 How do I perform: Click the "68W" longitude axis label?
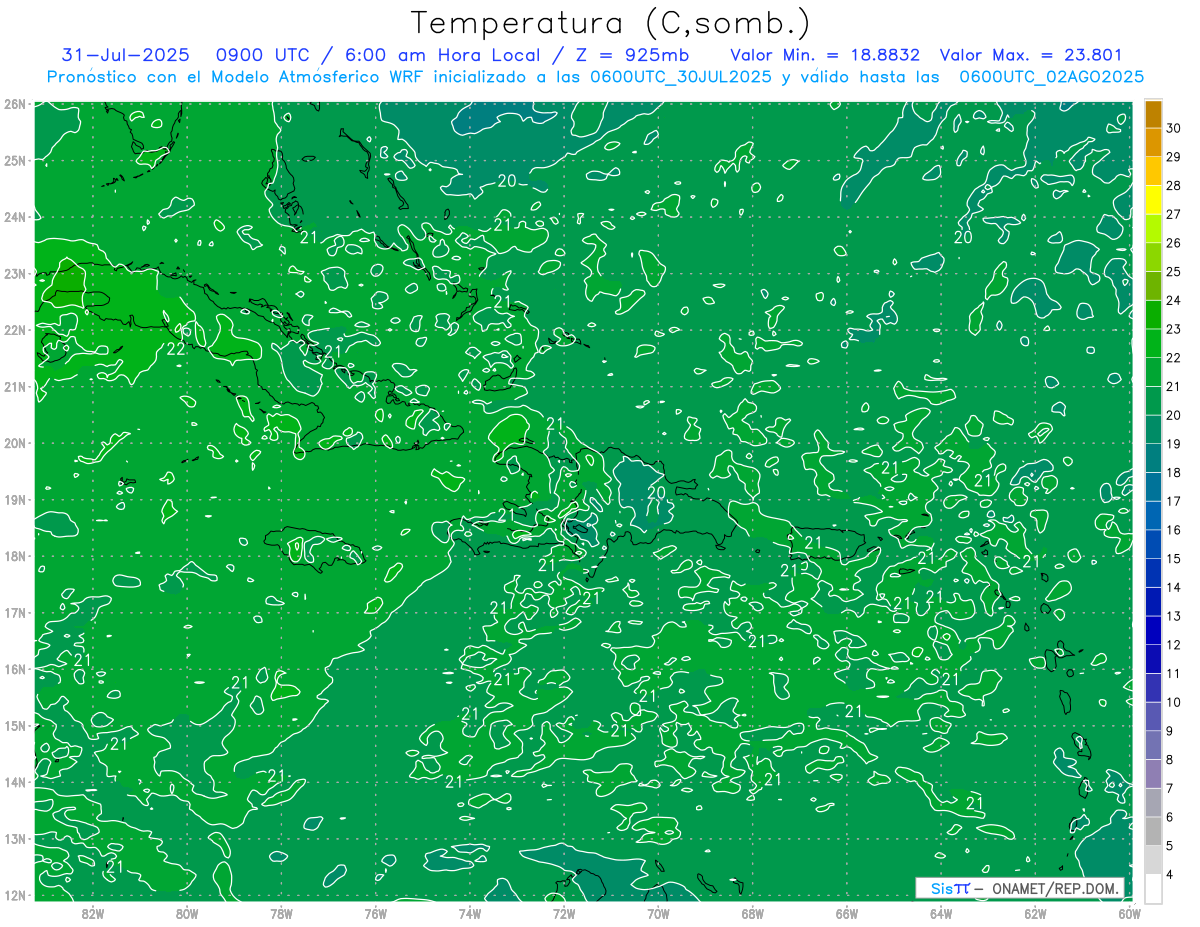click(753, 913)
